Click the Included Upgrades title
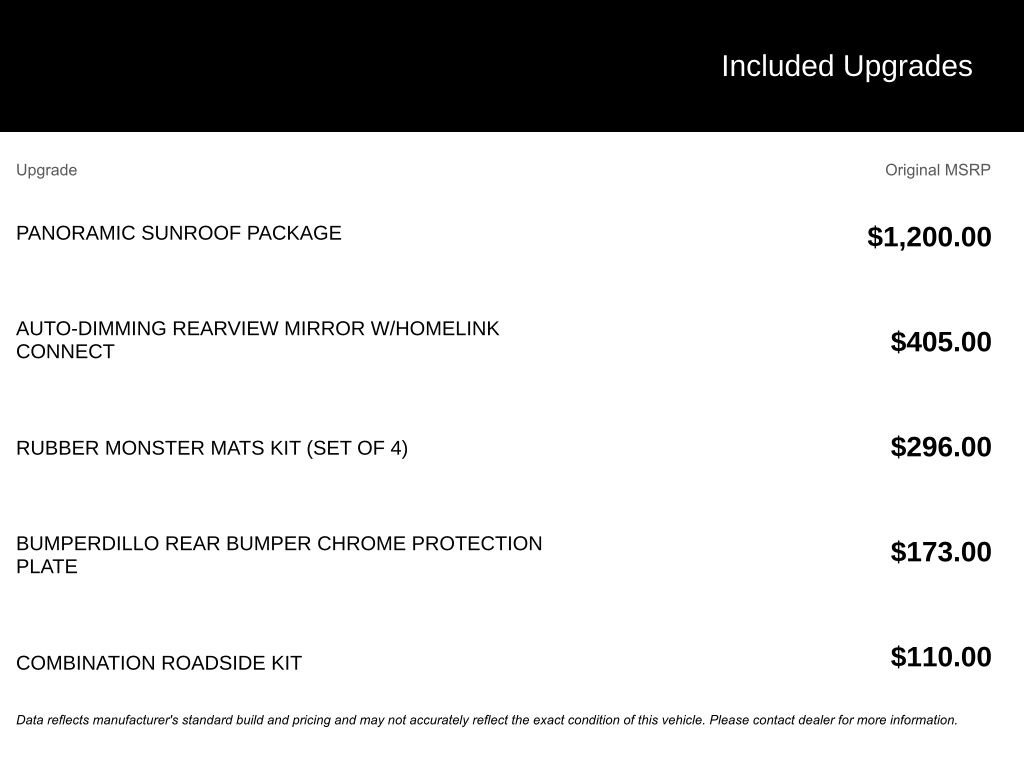This screenshot has height=768, width=1024. tap(846, 66)
